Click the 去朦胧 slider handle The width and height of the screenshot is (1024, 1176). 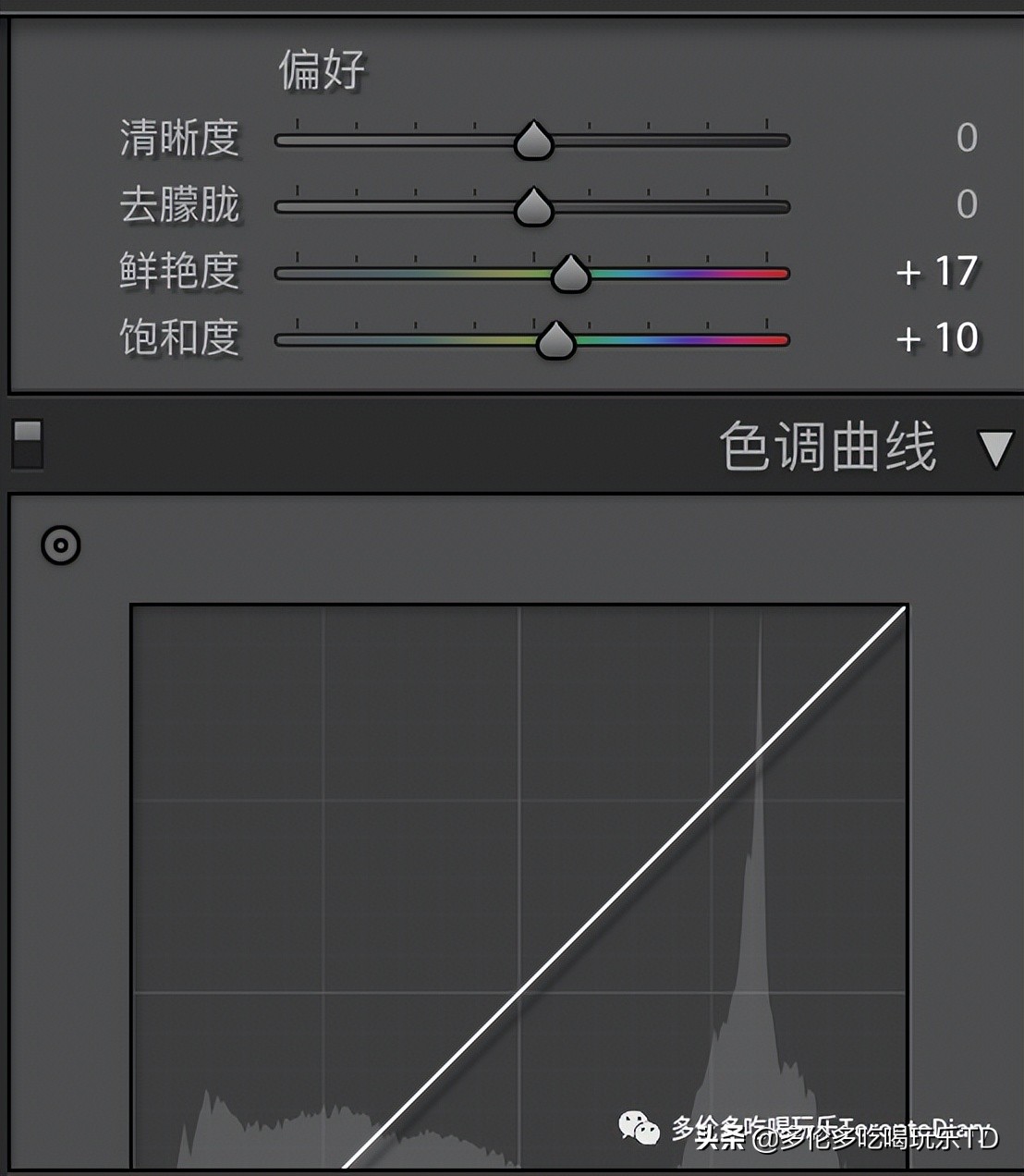(533, 207)
